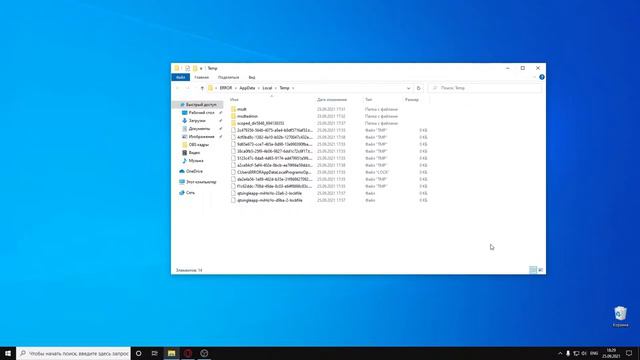Switch to details view using the status bar icon
Image resolution: width=640 pixels, height=360 pixels.
coord(533,270)
